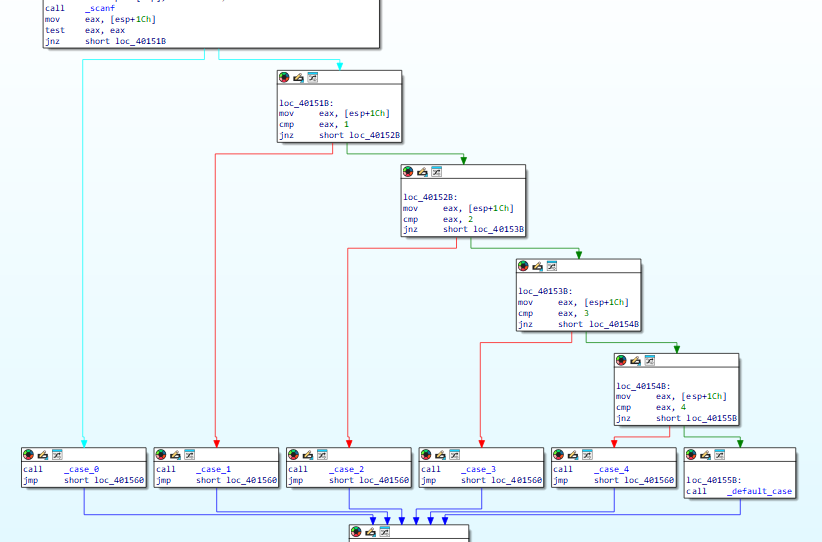The image size is (822, 542).
Task: Select the _scanf call operand
Action: [x=100, y=8]
